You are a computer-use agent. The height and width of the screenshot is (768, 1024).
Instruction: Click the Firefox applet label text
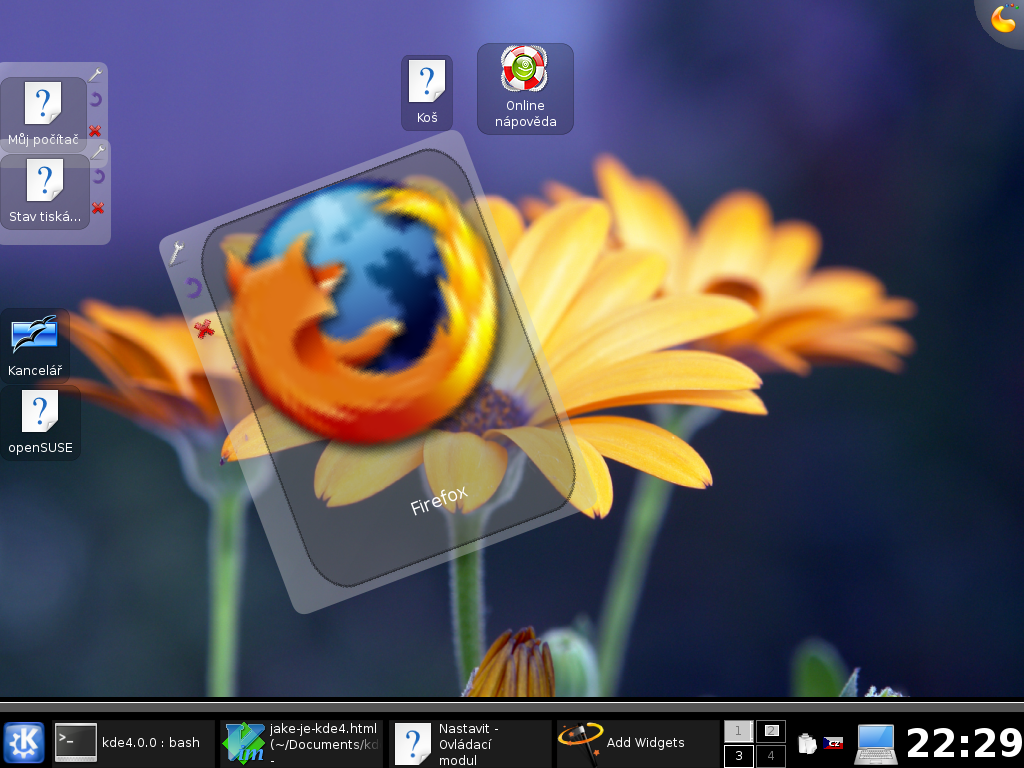tap(439, 500)
